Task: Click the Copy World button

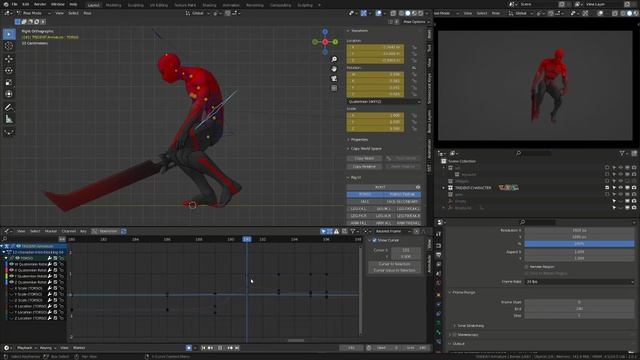Action: pos(364,158)
